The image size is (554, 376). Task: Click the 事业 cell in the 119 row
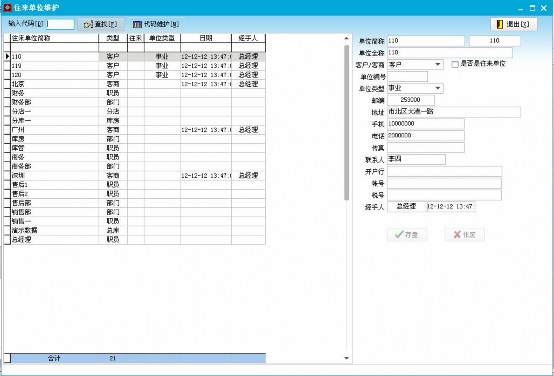click(x=162, y=66)
